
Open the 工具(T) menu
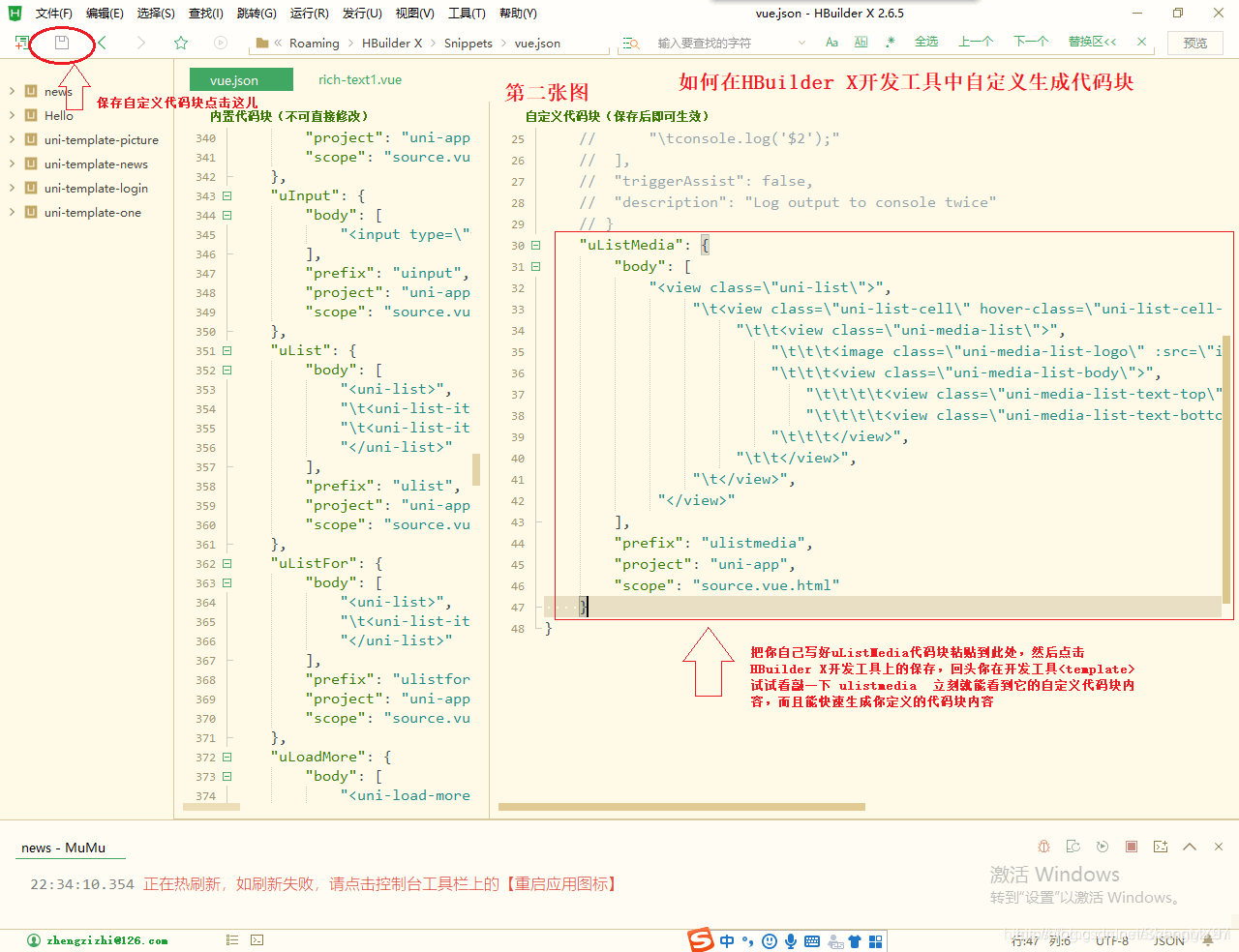click(x=467, y=13)
